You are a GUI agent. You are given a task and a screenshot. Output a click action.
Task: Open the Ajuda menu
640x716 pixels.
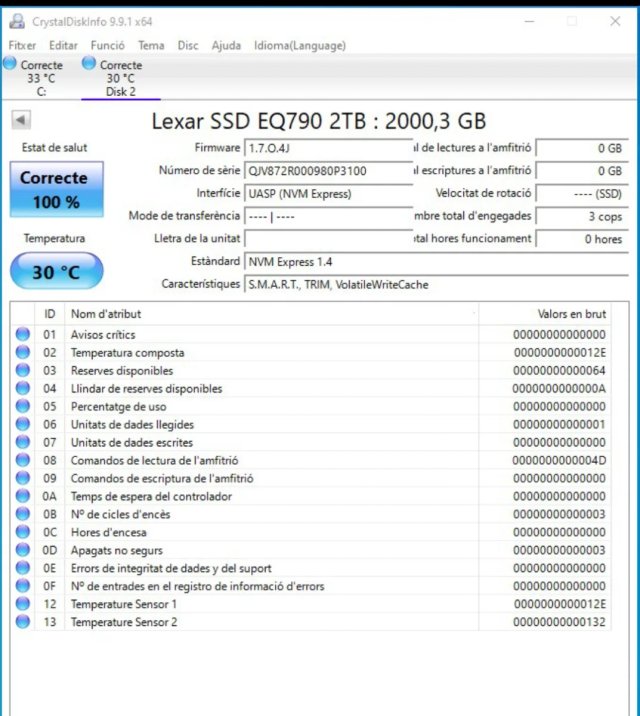(226, 46)
